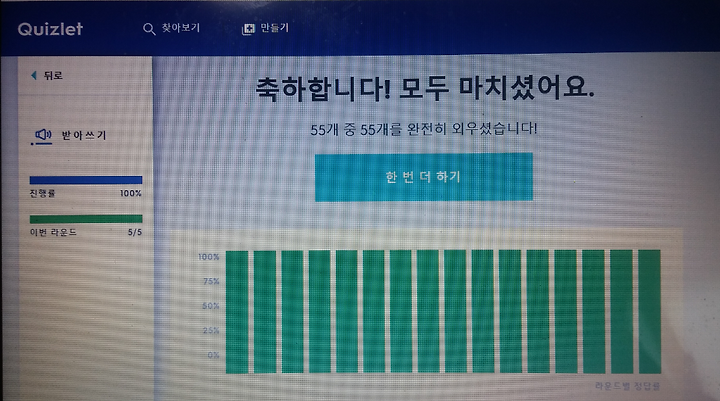Click the 0% axis label in chart
This screenshot has height=401, width=720.
[x=213, y=355]
